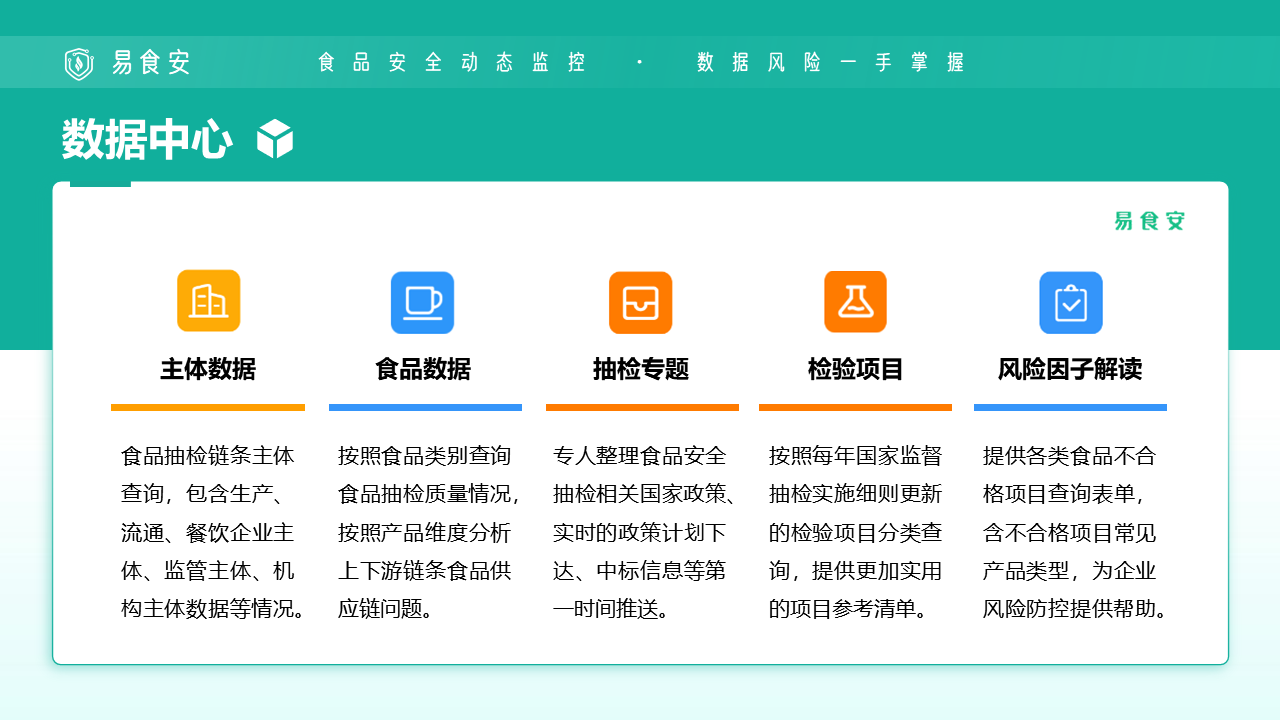The width and height of the screenshot is (1280, 720).
Task: Click the 数据中心 page title
Action: tap(147, 139)
